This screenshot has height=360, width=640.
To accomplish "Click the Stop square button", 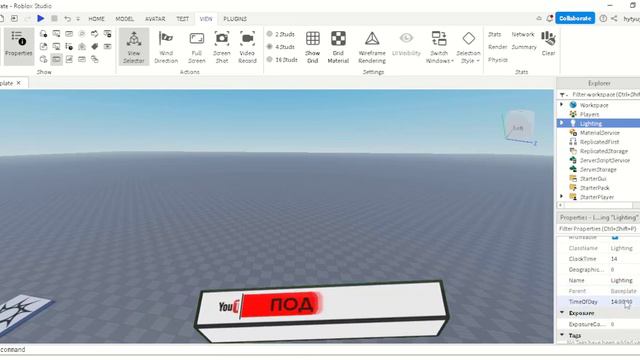I will pos(54,18).
